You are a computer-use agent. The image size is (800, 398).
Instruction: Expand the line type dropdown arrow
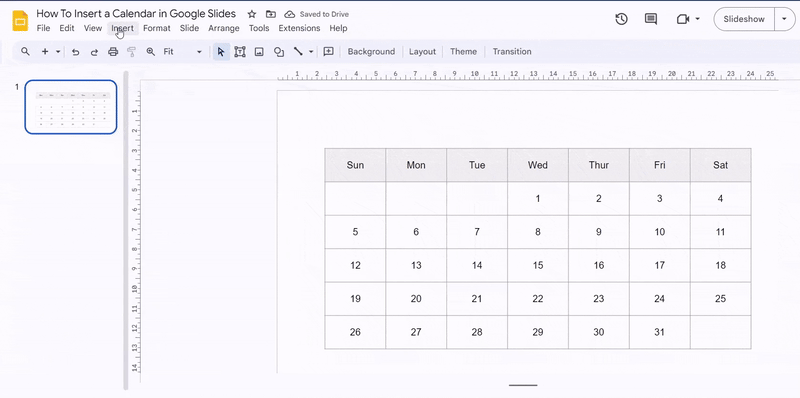311,52
